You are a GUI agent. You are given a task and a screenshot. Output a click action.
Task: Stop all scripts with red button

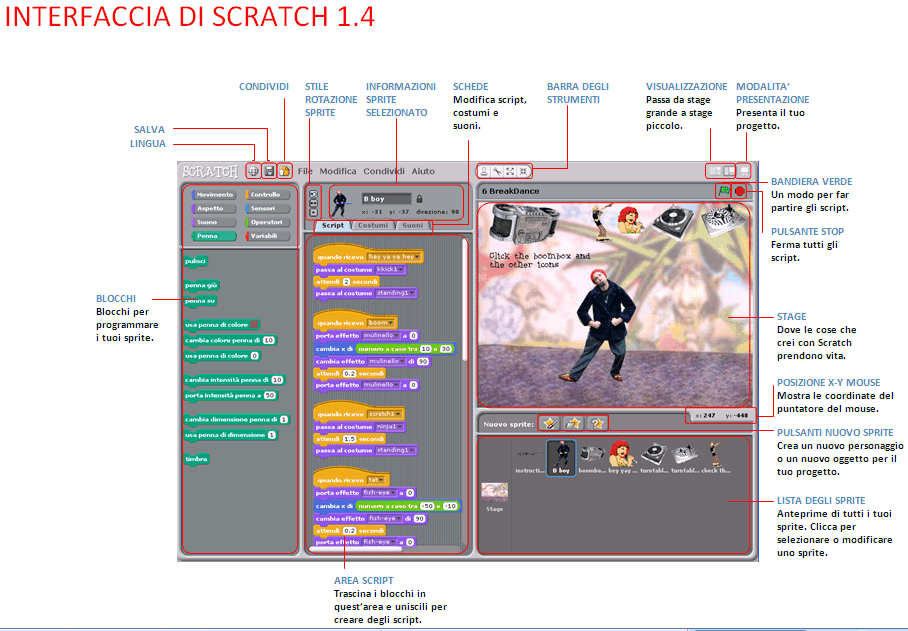pos(739,190)
